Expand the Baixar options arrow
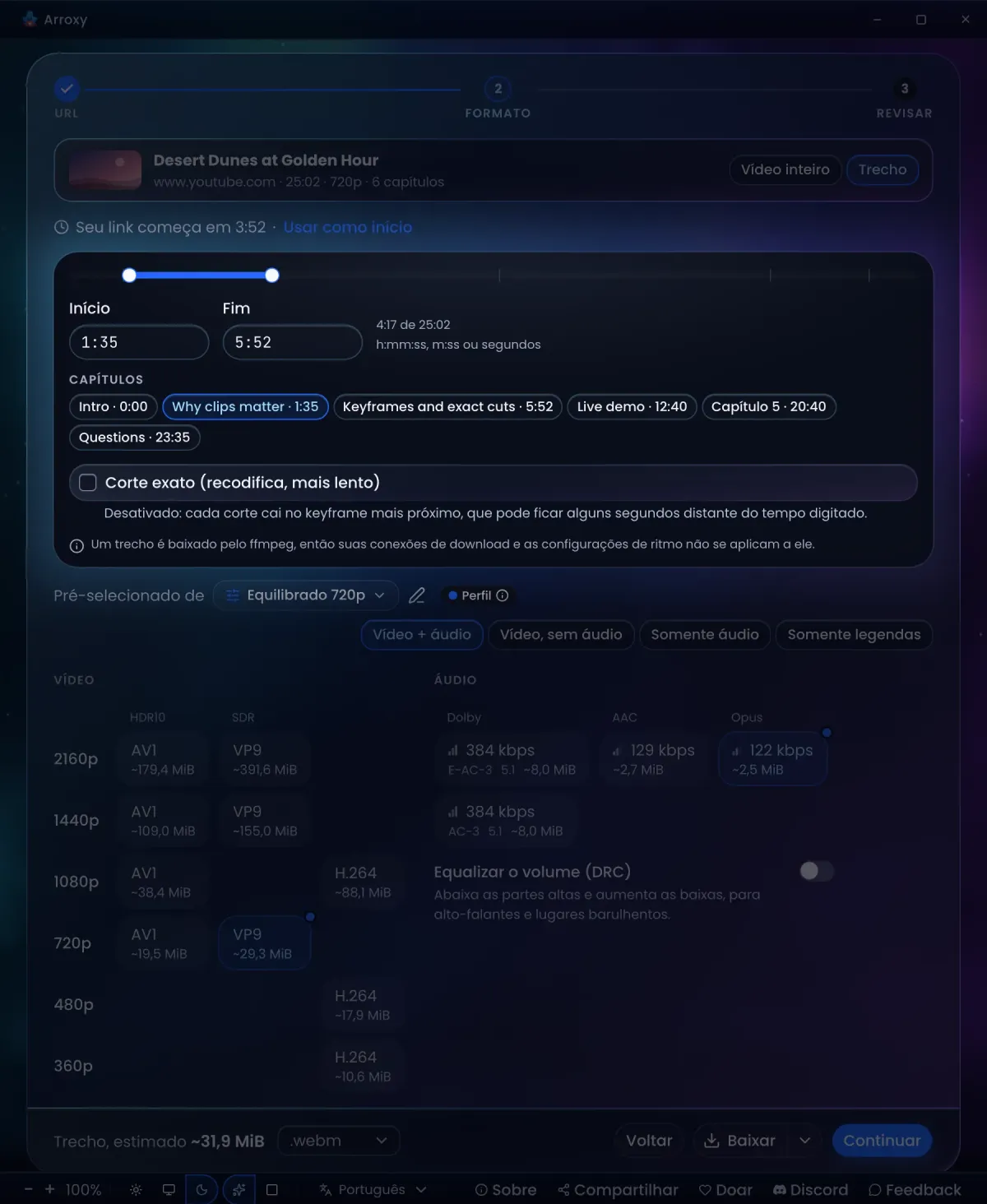The image size is (987, 1204). point(805,1141)
